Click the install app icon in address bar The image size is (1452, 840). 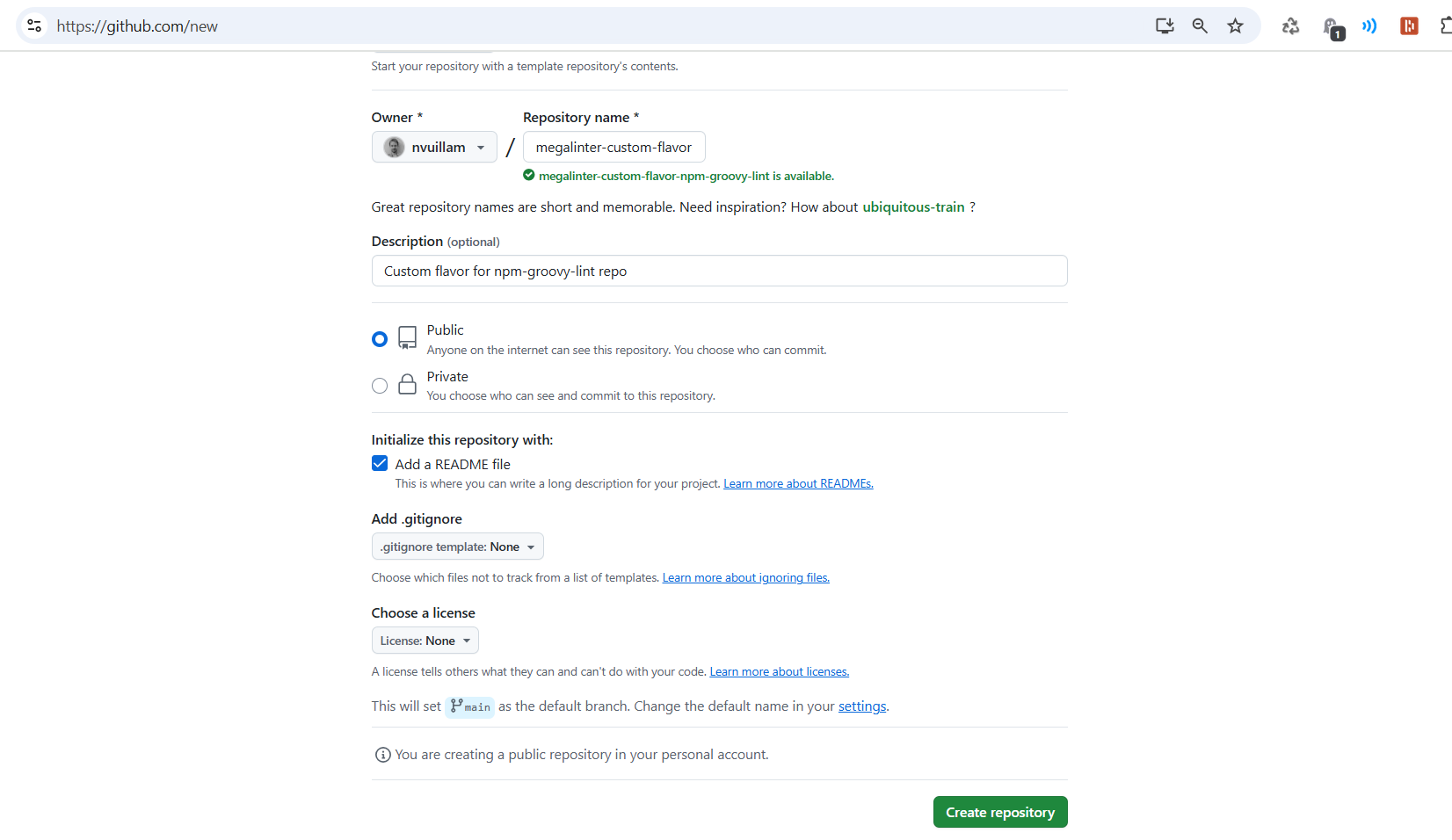pyautogui.click(x=1165, y=26)
